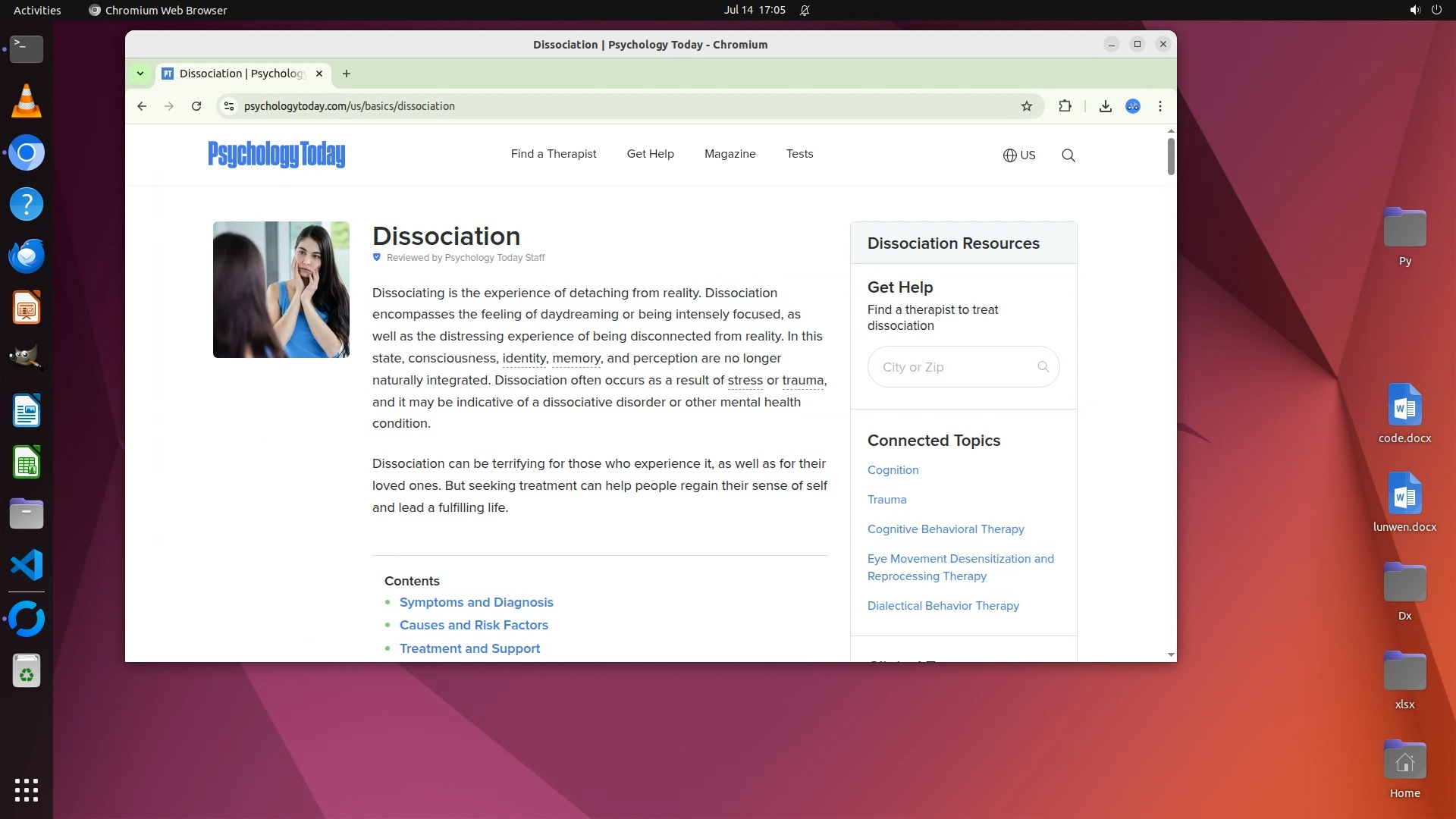Screen dimensions: 1456x819
Task: Open Cognitive Behavioral Therapy topic link
Action: click(x=946, y=529)
